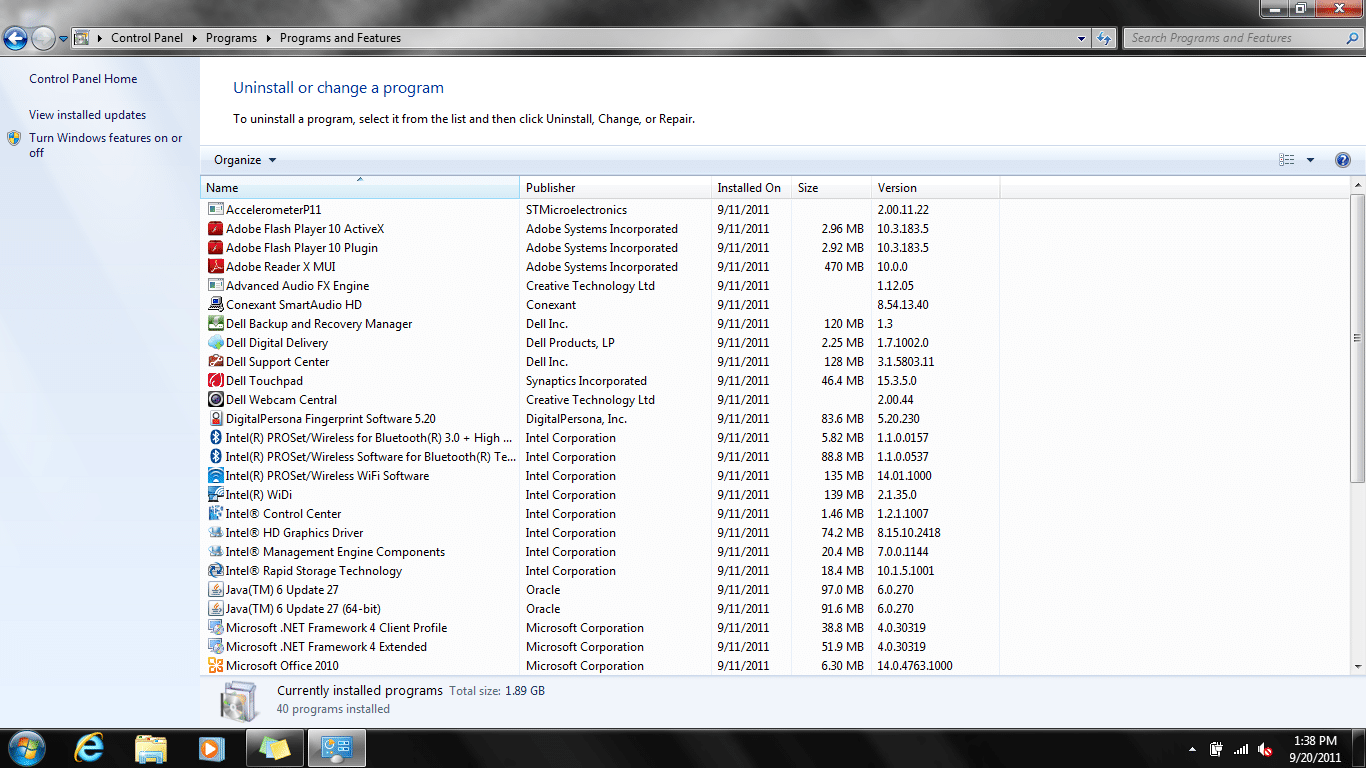The image size is (1366, 768).
Task: Launch Windows Media Player from taskbar
Action: point(211,747)
